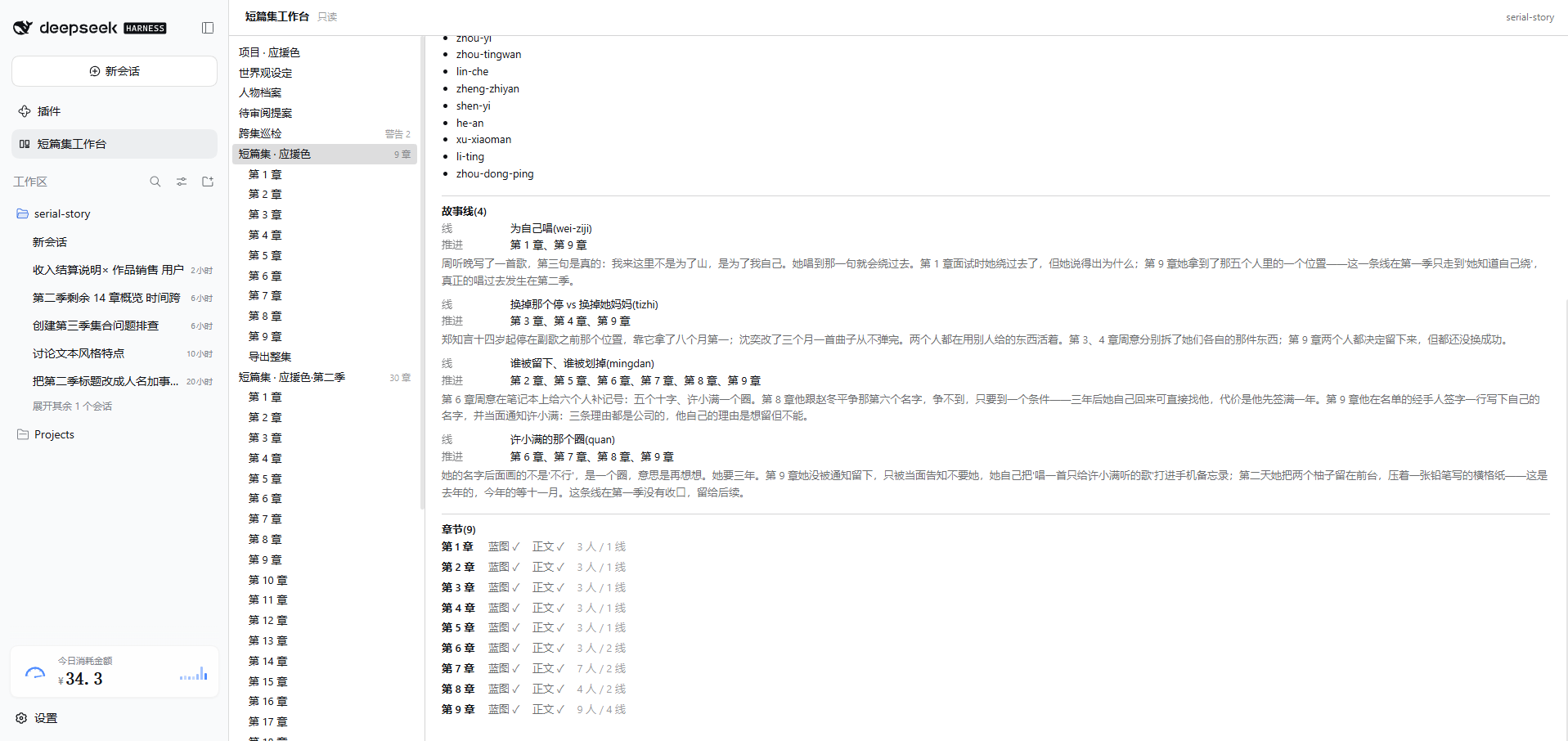Start a new chat with 新会话 button
1568x741 pixels.
[x=115, y=71]
